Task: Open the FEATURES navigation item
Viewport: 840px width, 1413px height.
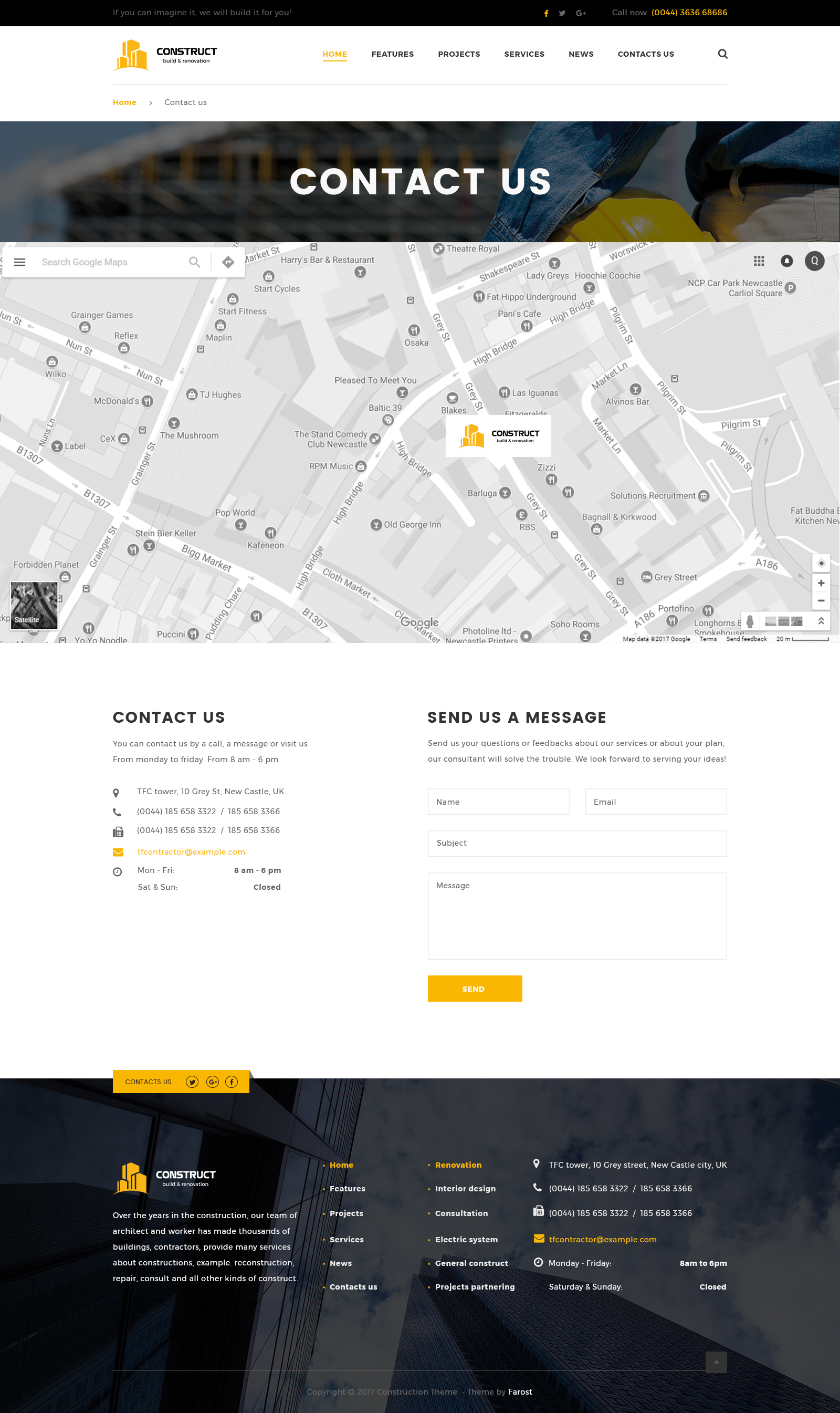Action: pyautogui.click(x=393, y=54)
